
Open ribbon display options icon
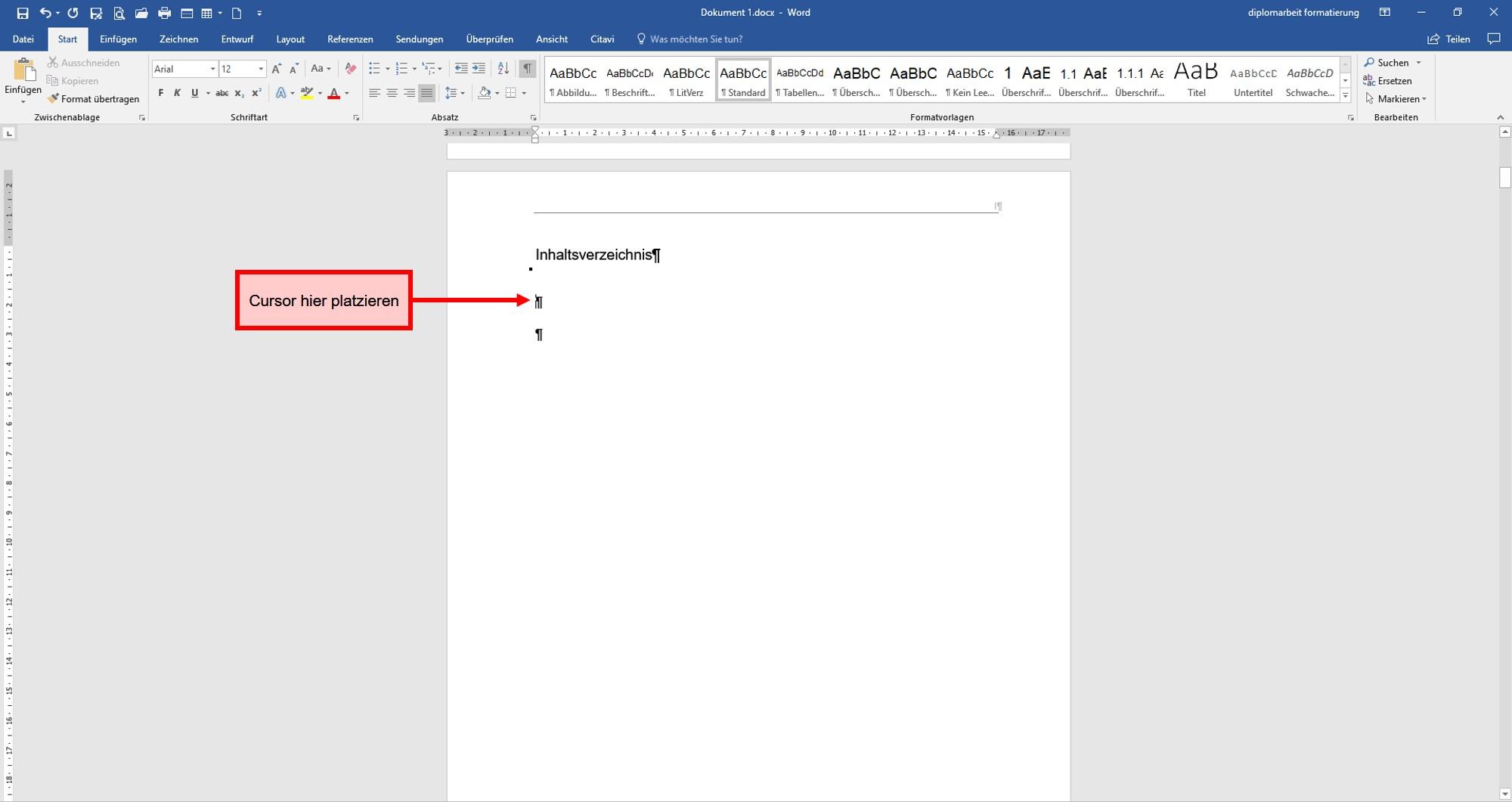tap(1384, 13)
